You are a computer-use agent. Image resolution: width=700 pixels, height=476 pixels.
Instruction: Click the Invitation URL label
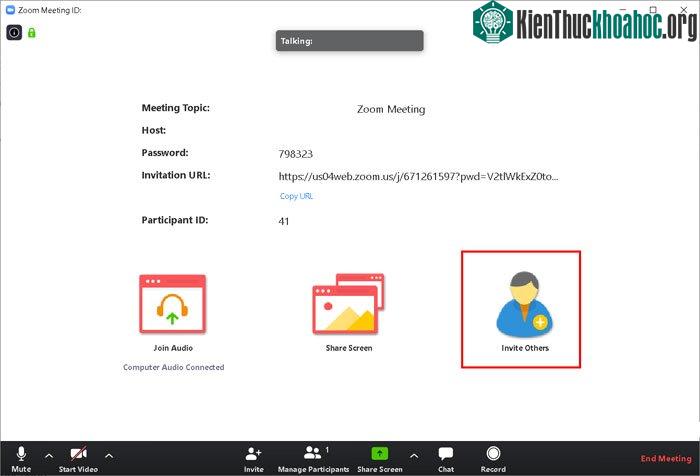click(176, 175)
